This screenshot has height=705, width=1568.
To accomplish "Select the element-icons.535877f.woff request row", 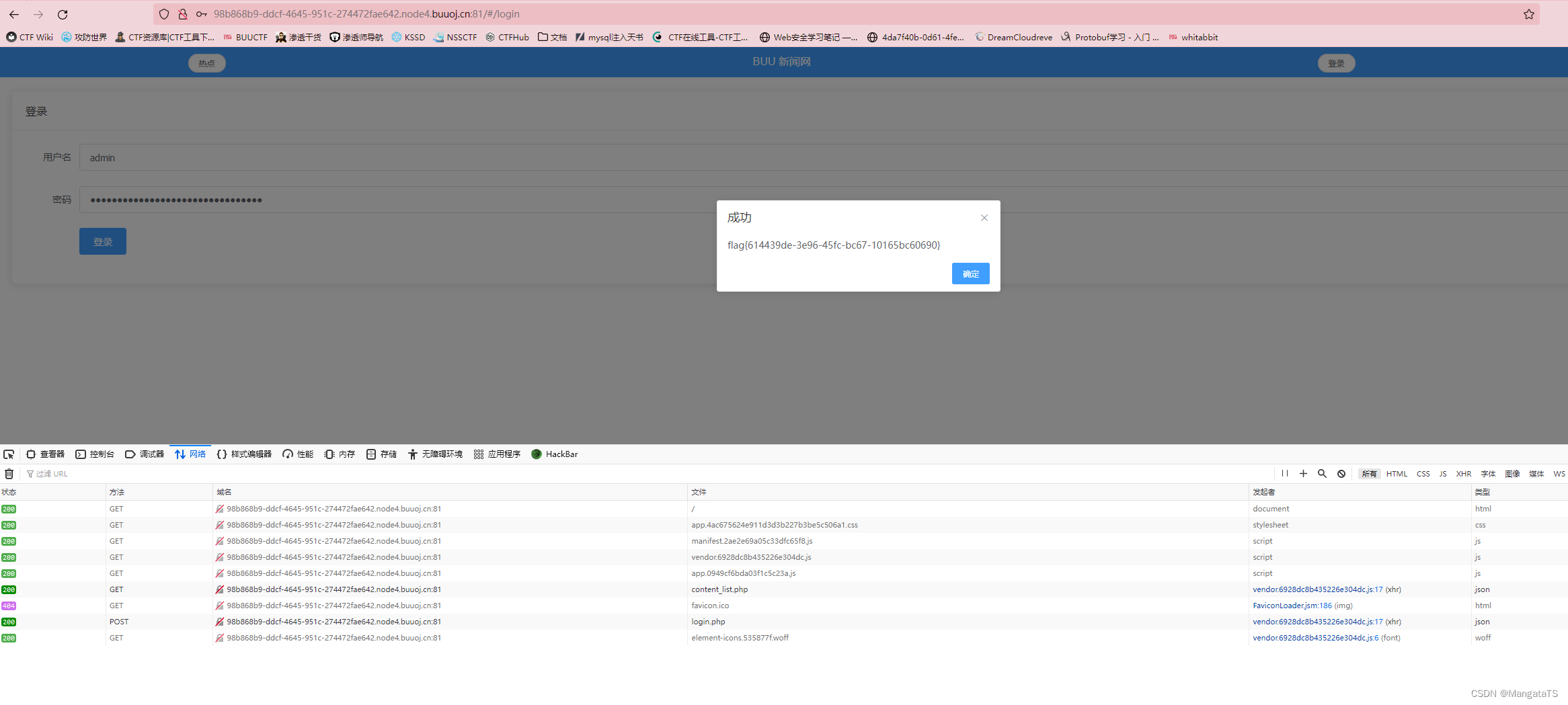I will (x=784, y=638).
